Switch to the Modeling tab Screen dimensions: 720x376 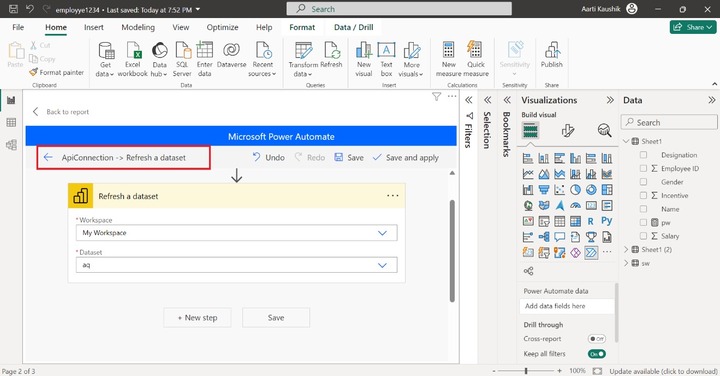(138, 28)
